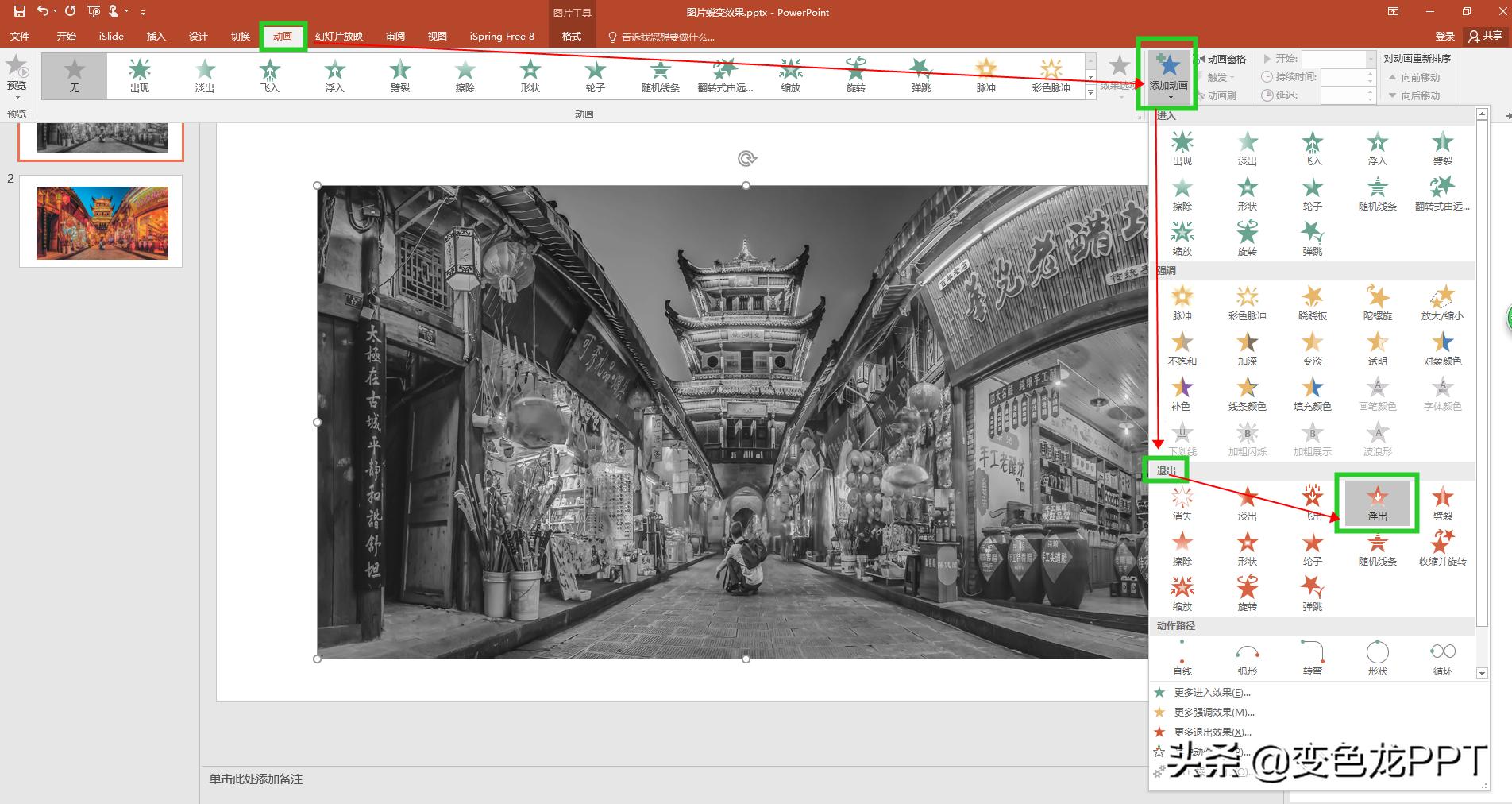Viewport: 1512px width, 804px height.
Task: Choose the 陀螺旋 emphasis effect
Action: [x=1377, y=303]
